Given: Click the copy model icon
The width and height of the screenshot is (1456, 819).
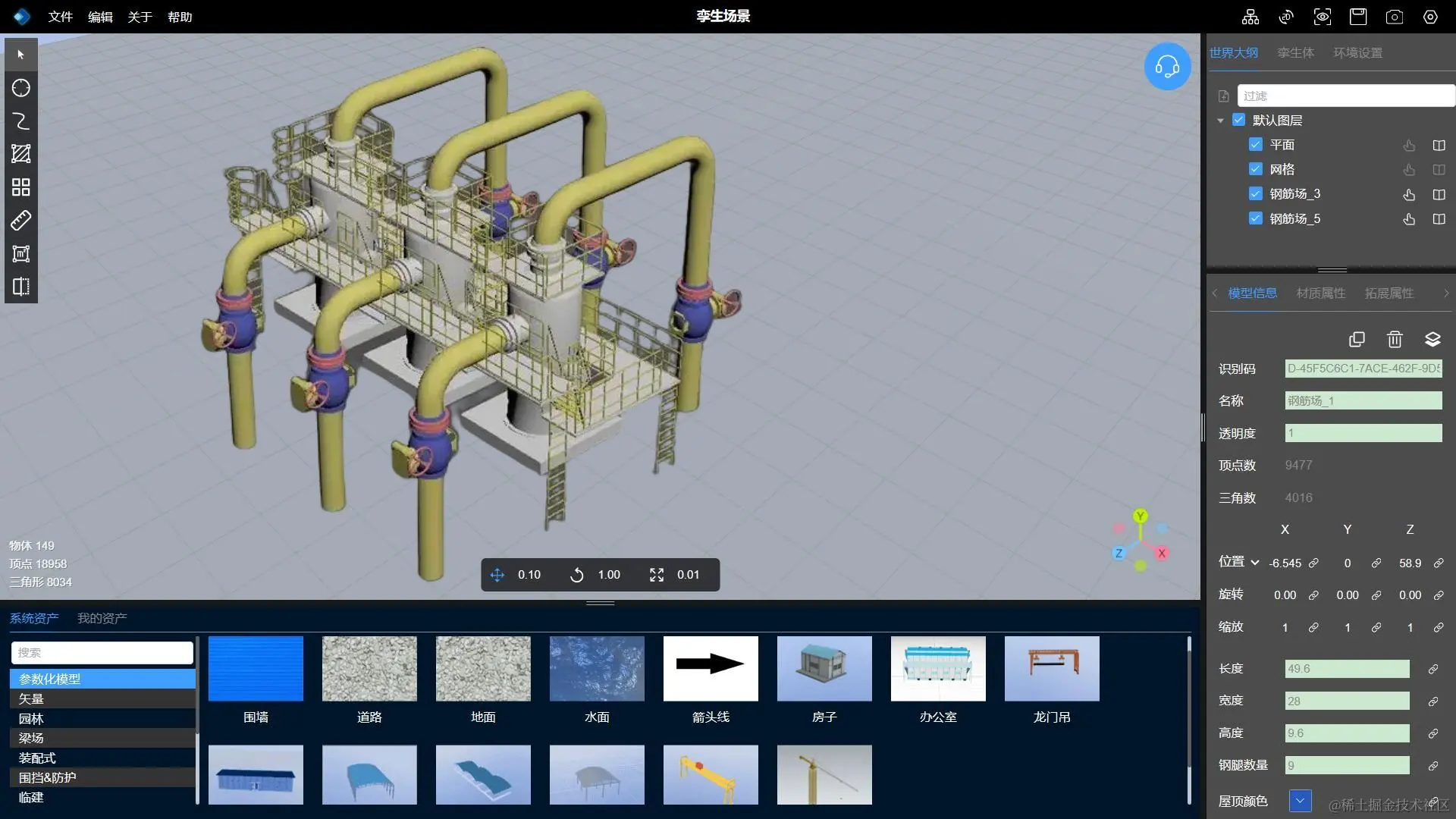Looking at the screenshot, I should click(x=1357, y=339).
